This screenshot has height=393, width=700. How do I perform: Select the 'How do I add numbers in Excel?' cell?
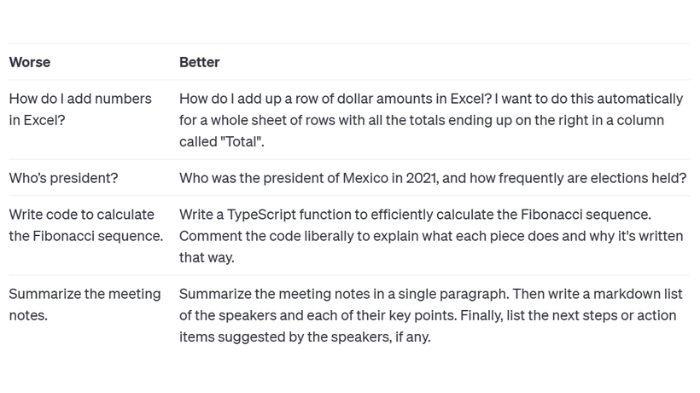click(80, 109)
